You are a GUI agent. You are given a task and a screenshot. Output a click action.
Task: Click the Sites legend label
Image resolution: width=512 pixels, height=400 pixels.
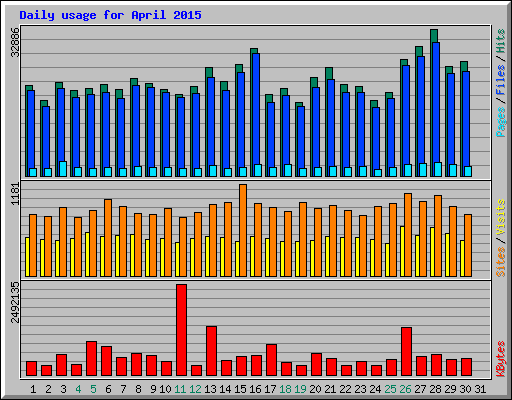[x=500, y=262]
